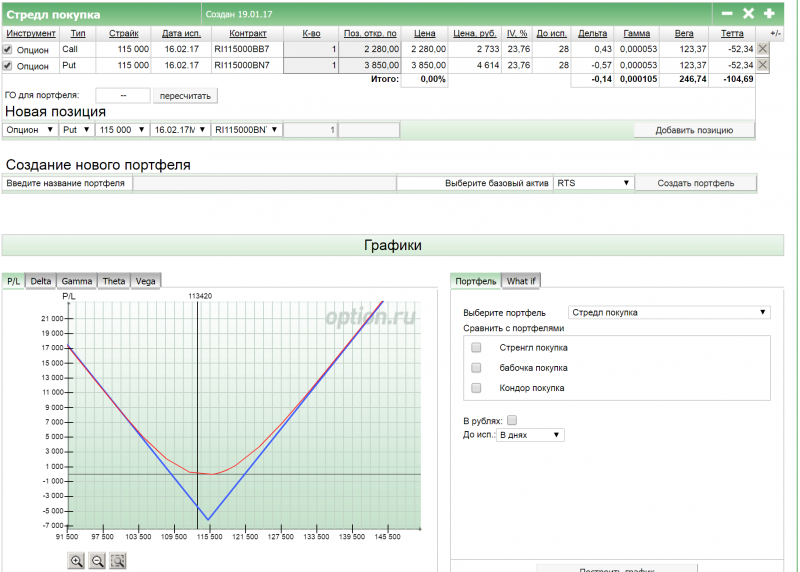Delete the Call option row
This screenshot has height=572, width=800.
[x=763, y=48]
